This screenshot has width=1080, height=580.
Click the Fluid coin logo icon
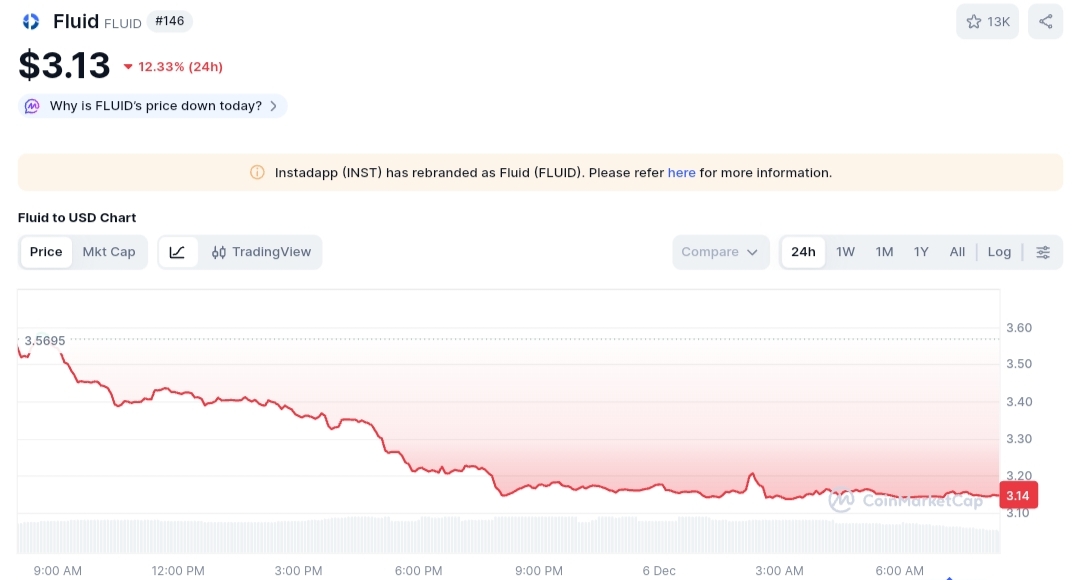tap(30, 22)
